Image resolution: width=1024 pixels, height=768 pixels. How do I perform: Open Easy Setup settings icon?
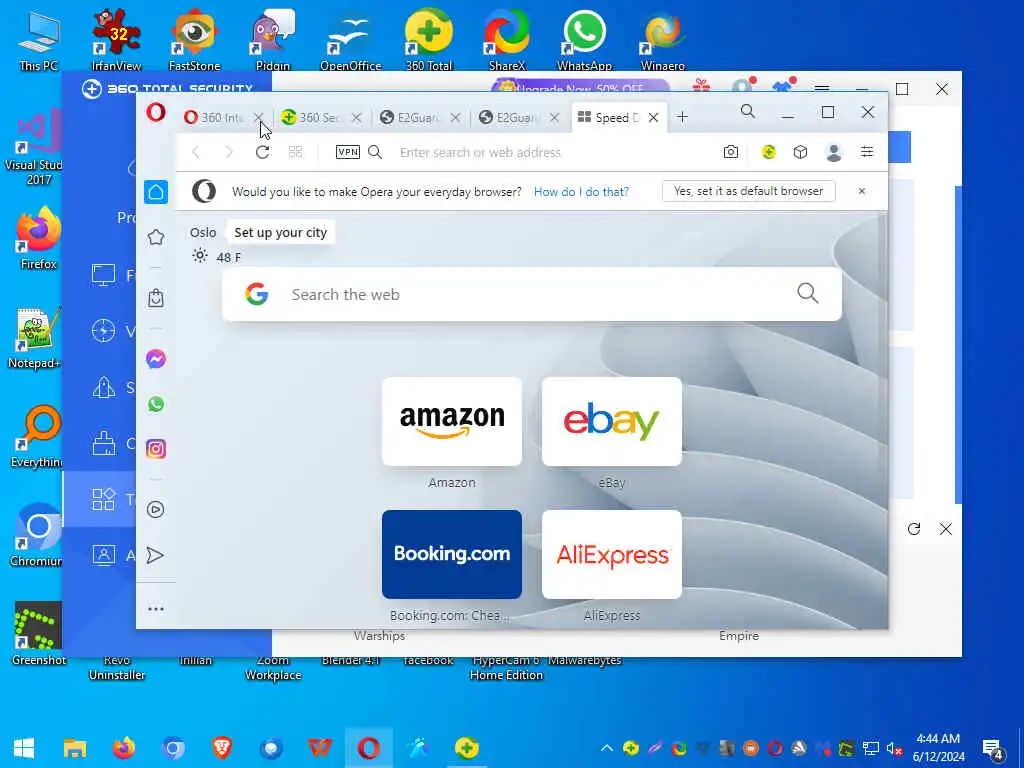coord(867,152)
